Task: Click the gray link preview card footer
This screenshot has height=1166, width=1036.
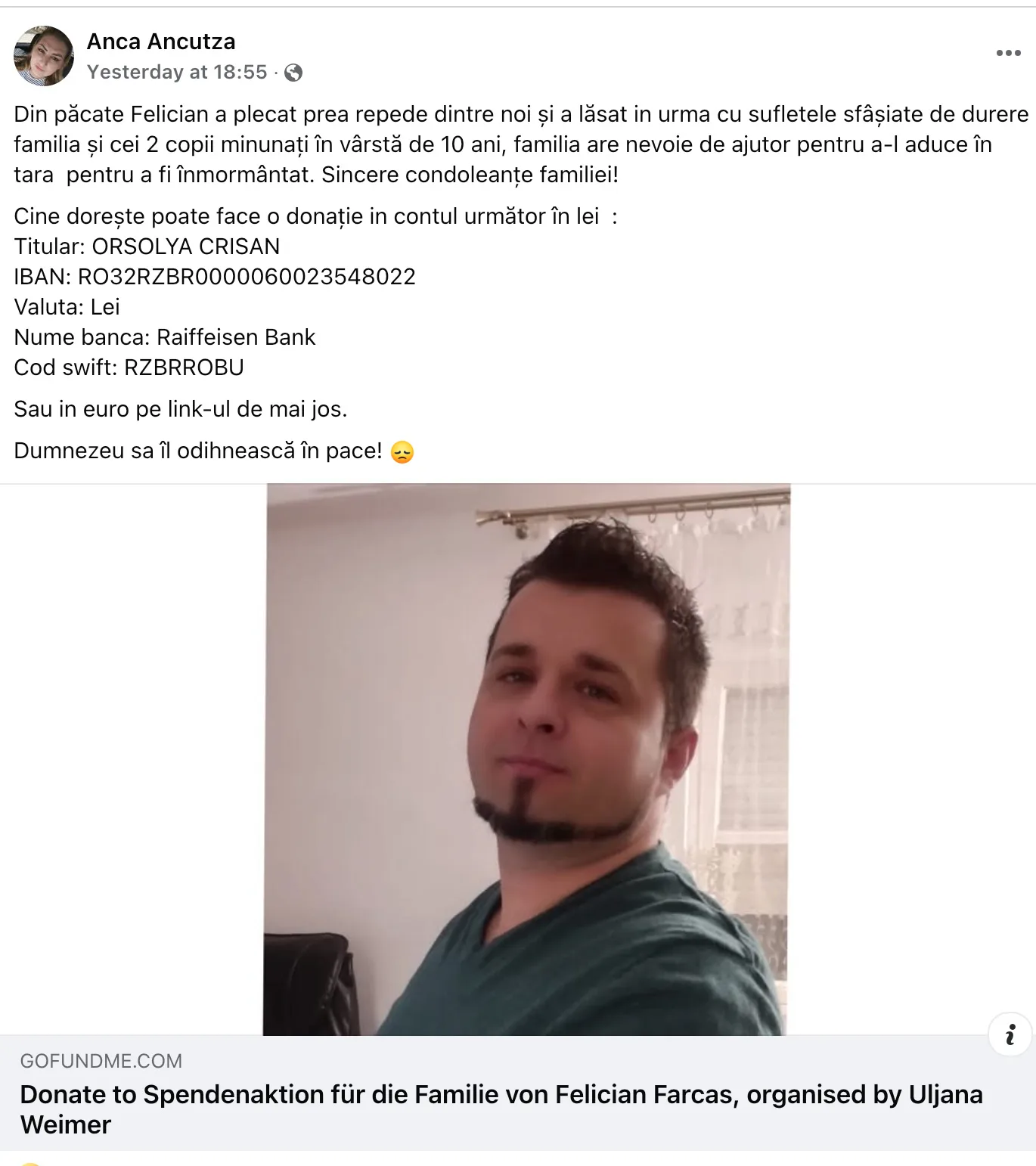Action: click(518, 1093)
